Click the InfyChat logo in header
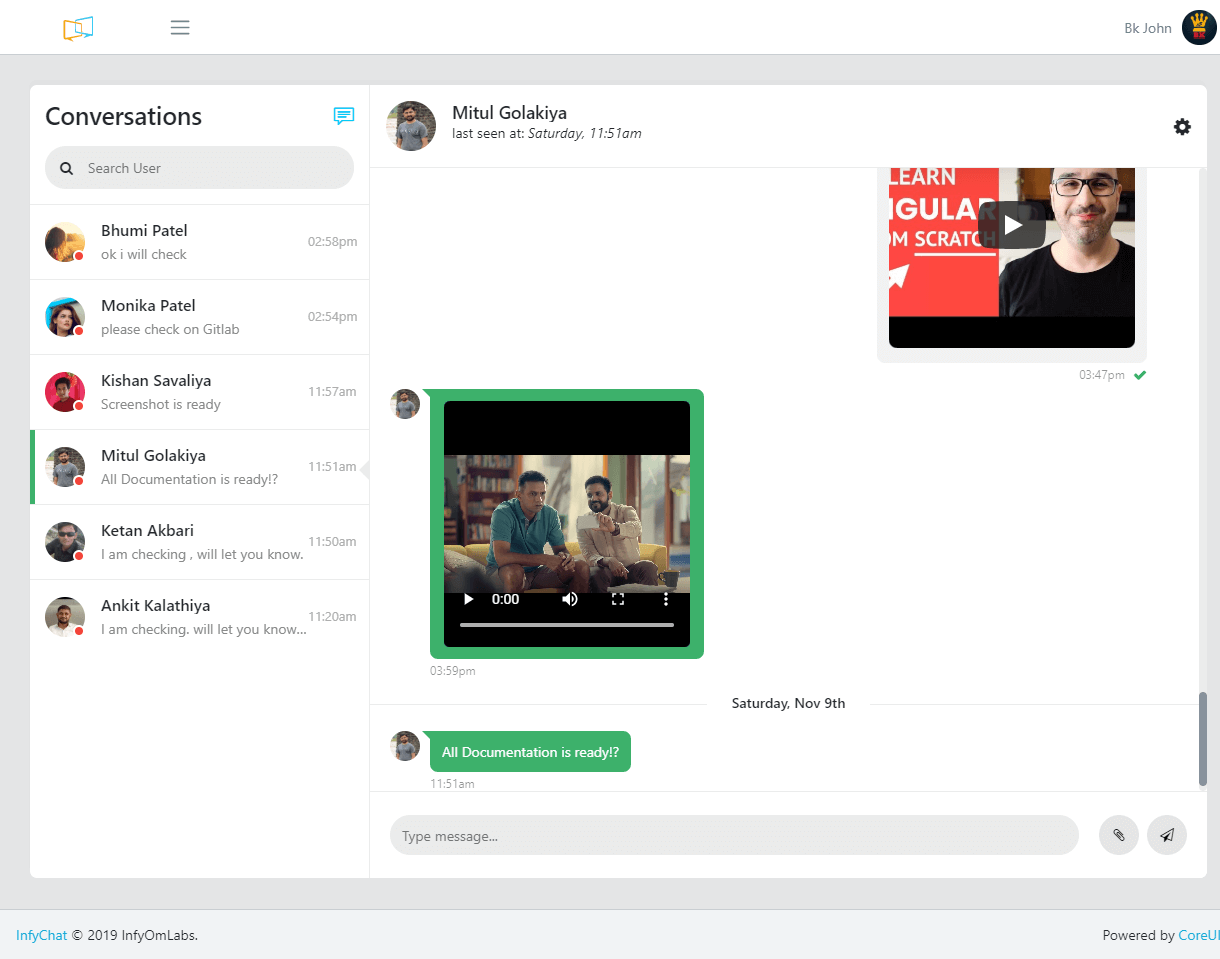The width and height of the screenshot is (1220, 959). (x=78, y=28)
